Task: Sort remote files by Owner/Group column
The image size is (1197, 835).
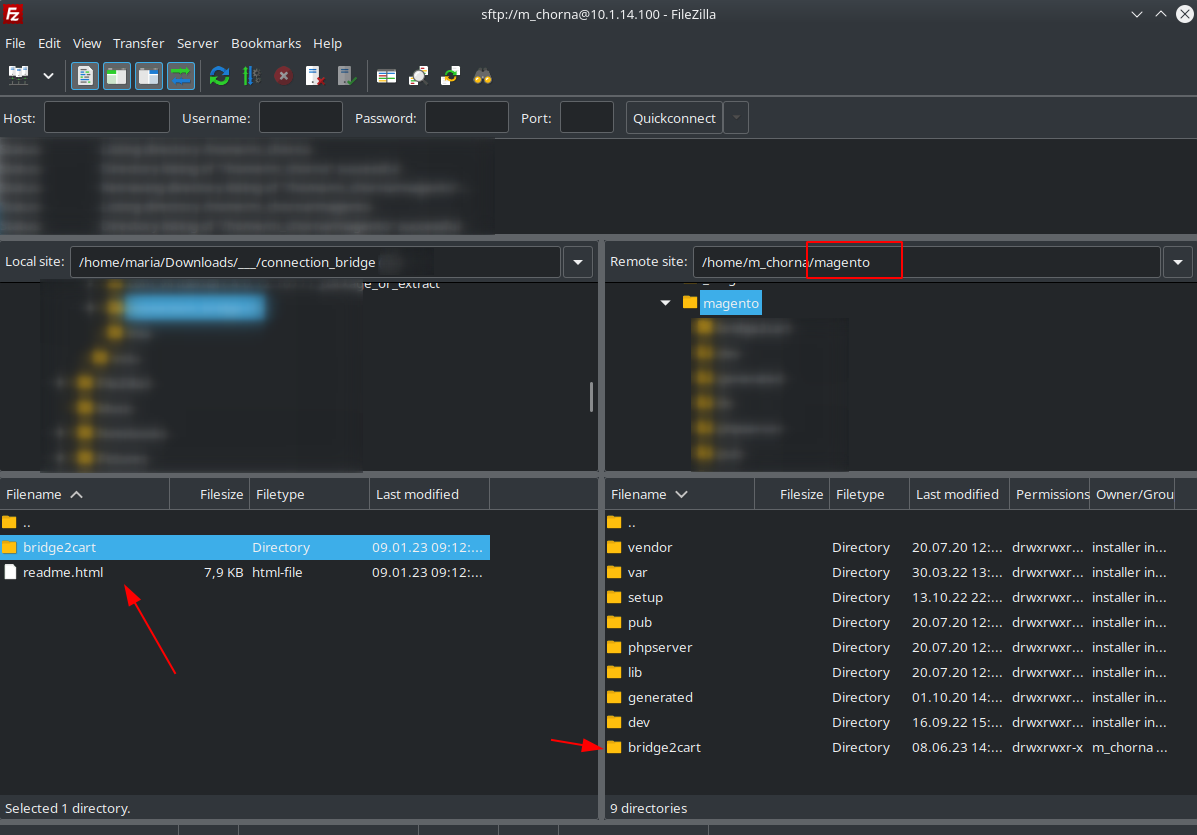Action: [x=1134, y=494]
